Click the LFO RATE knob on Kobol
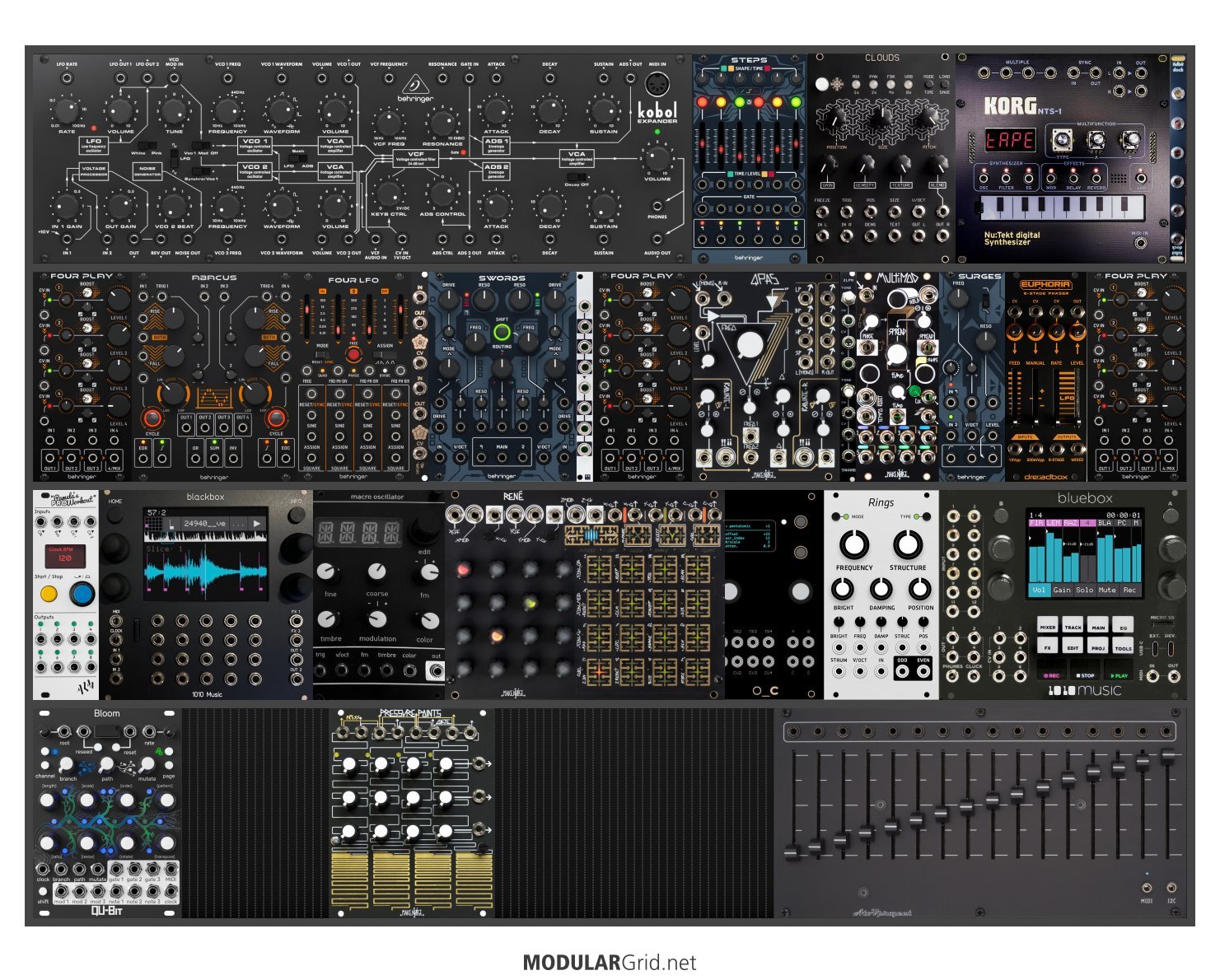Screen dimensions: 1220x980 pos(67,111)
